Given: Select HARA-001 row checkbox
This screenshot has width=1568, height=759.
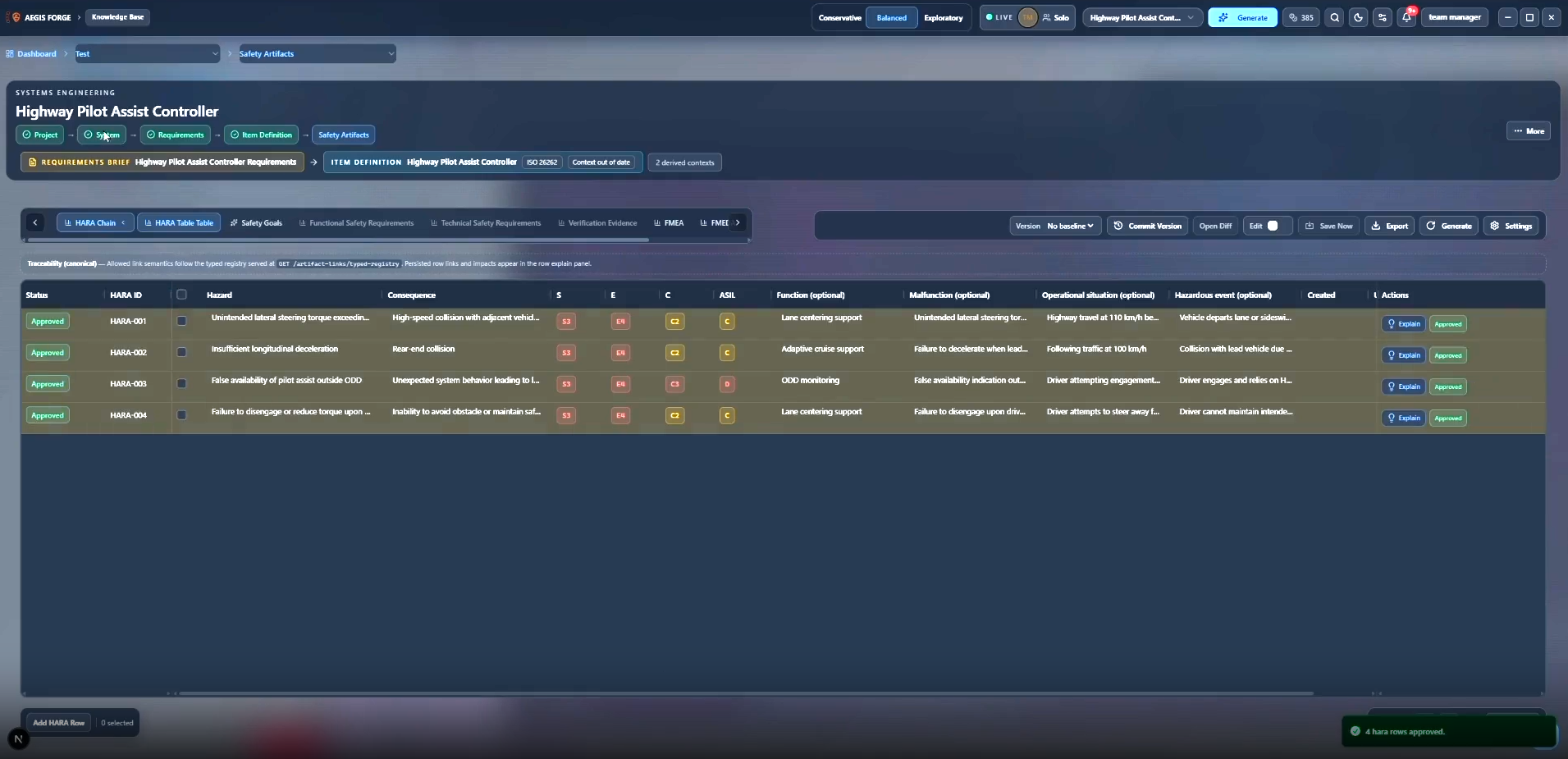Looking at the screenshot, I should point(181,321).
